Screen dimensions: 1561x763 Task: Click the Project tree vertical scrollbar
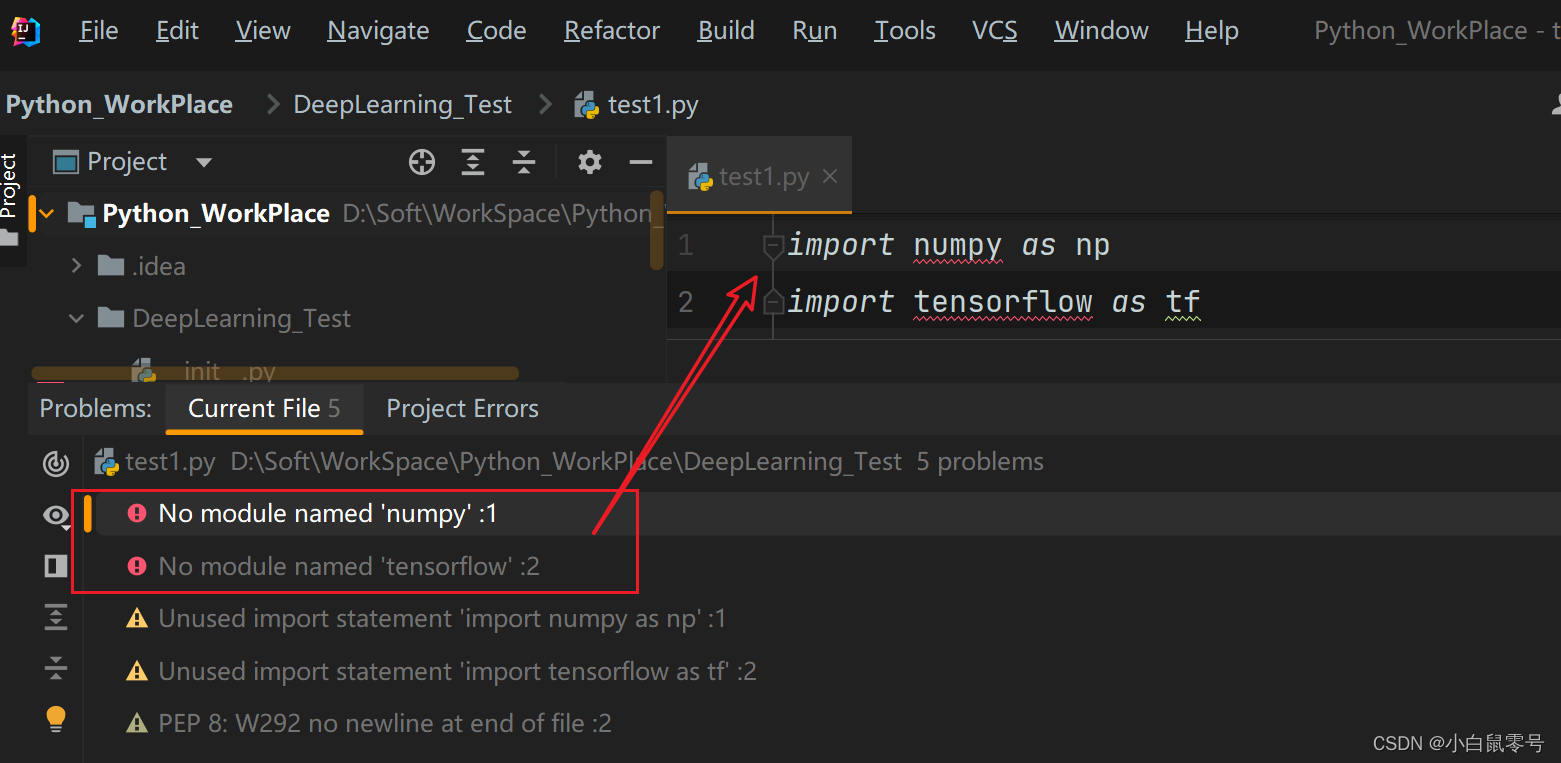coord(656,231)
